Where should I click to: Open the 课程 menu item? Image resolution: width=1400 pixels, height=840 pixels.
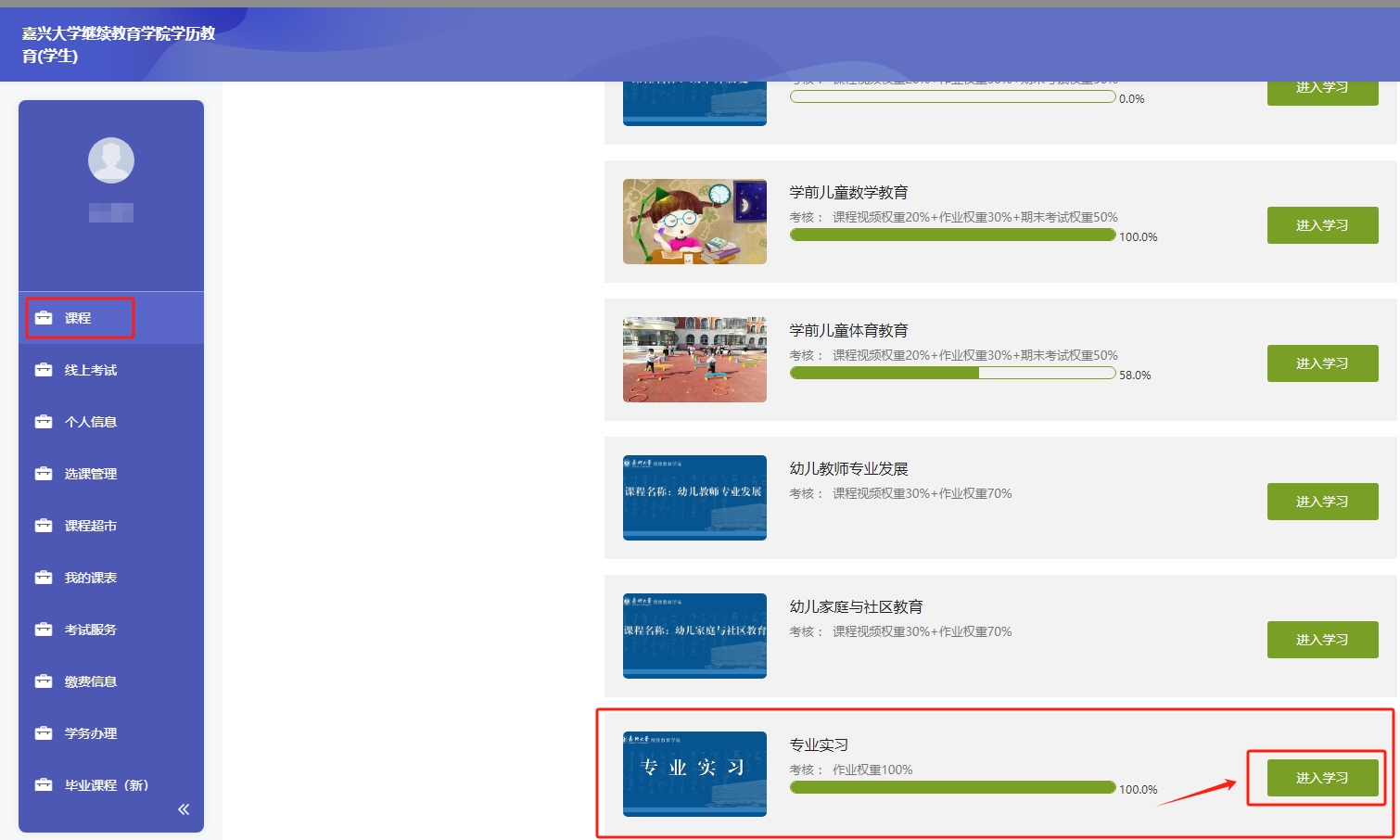point(78,318)
